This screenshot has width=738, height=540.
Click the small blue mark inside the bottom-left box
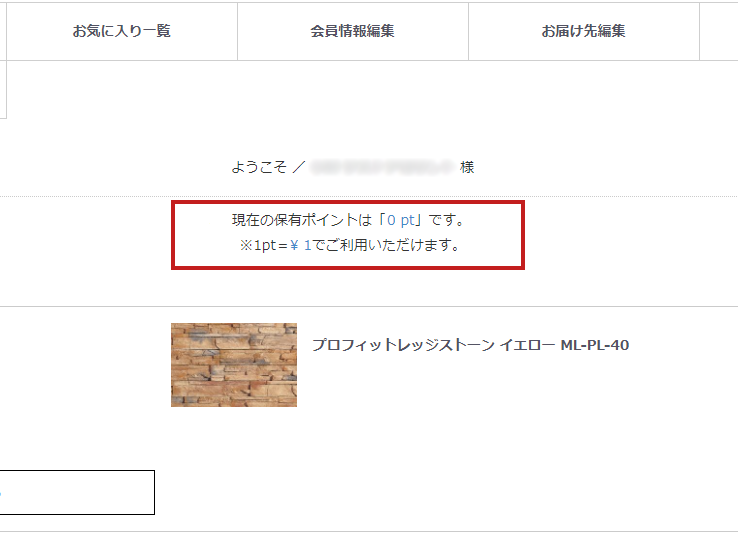pyautogui.click(x=0, y=493)
